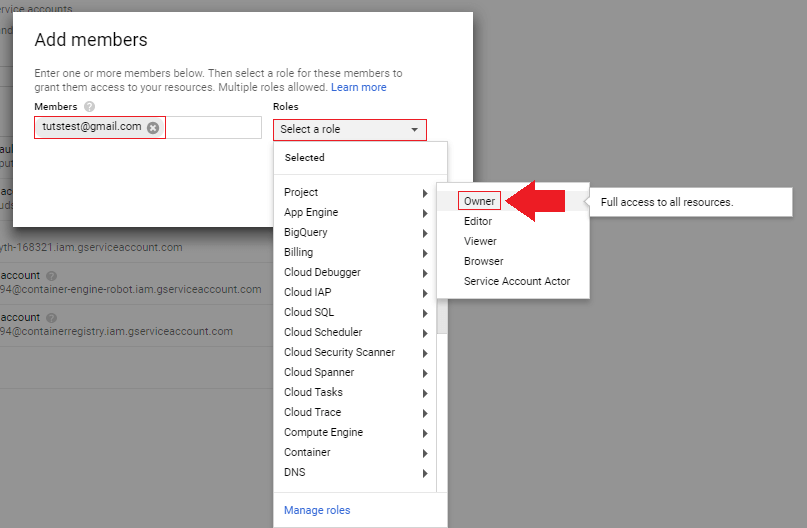The image size is (807, 528).
Task: Click the Selected header in roles list
Action: (x=305, y=157)
